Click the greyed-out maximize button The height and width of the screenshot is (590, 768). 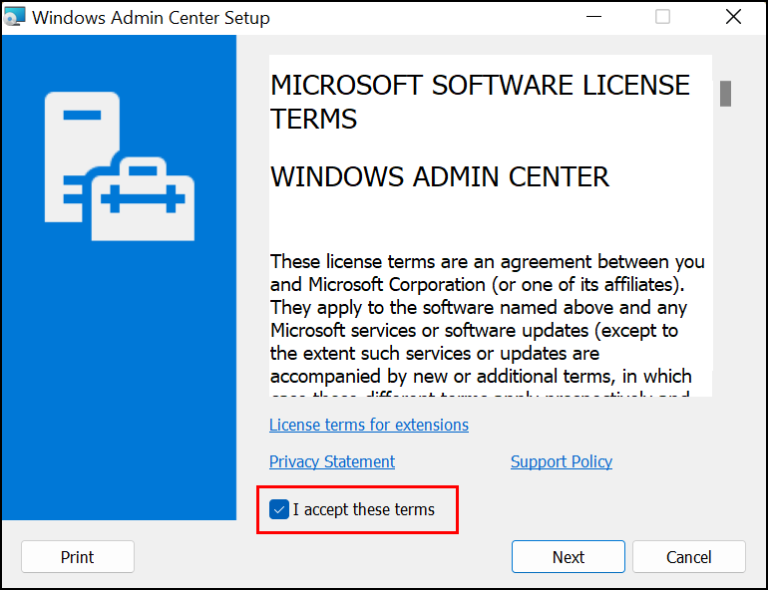(663, 18)
